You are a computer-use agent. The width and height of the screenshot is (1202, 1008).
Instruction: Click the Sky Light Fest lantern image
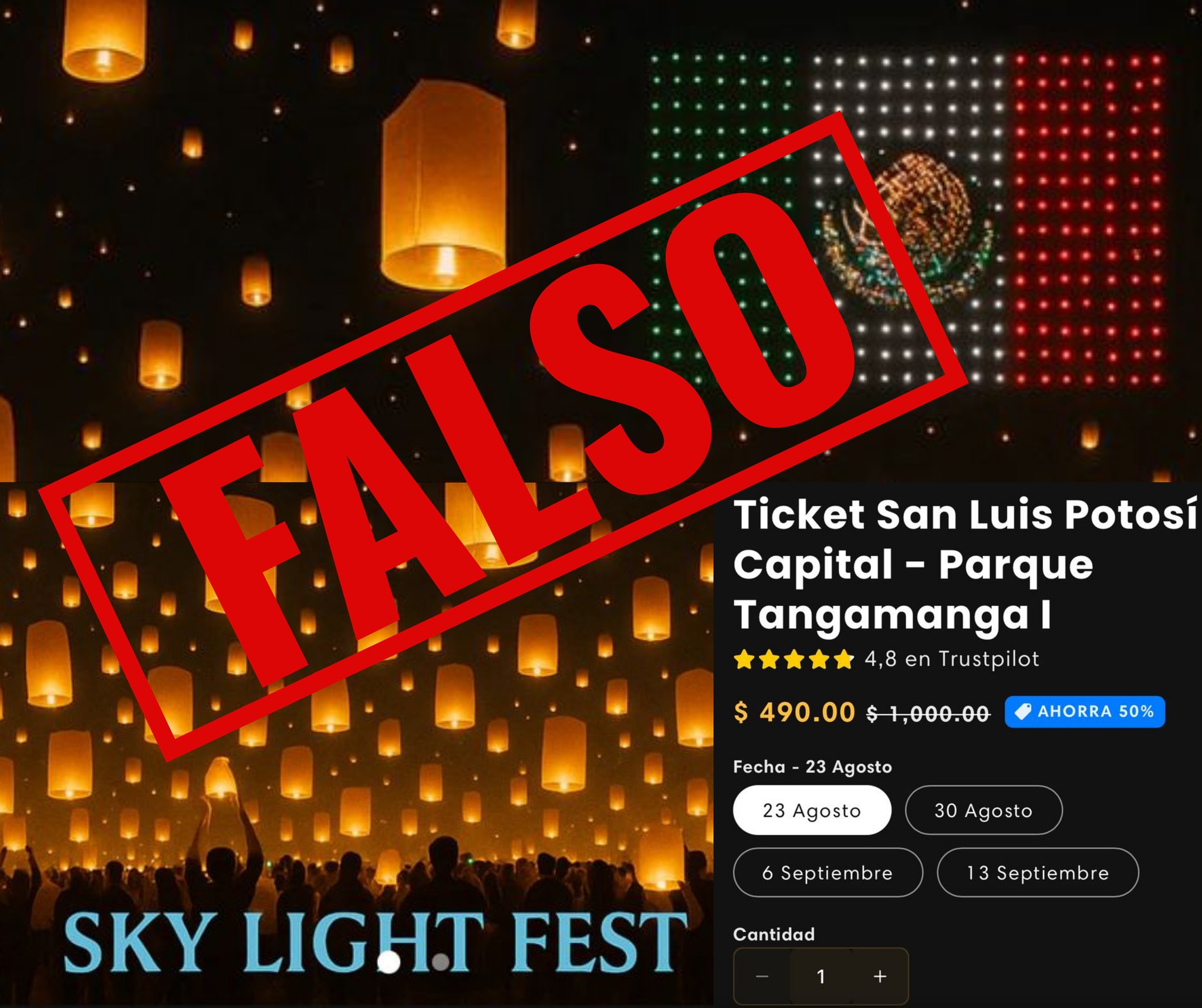click(x=356, y=744)
